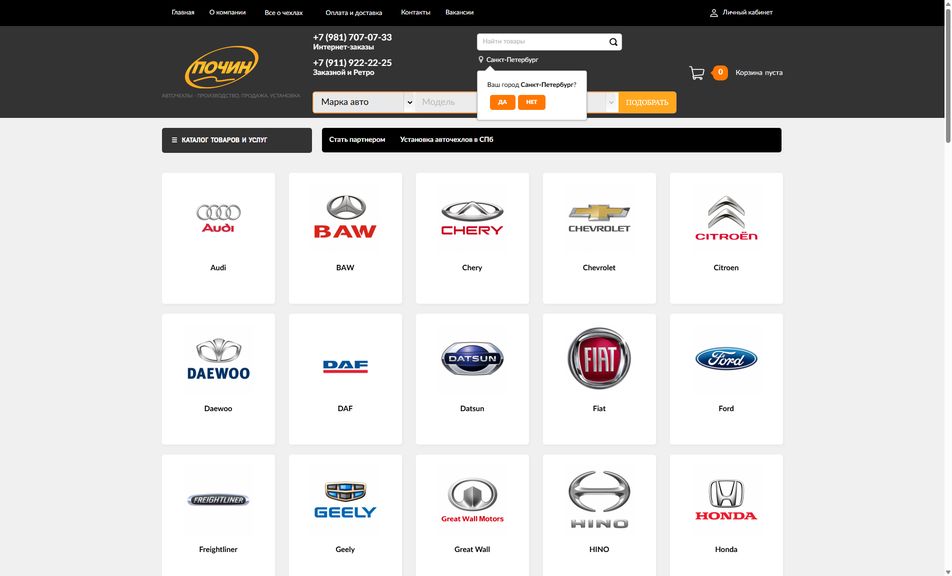Focus the Найти товары search field

542,42
